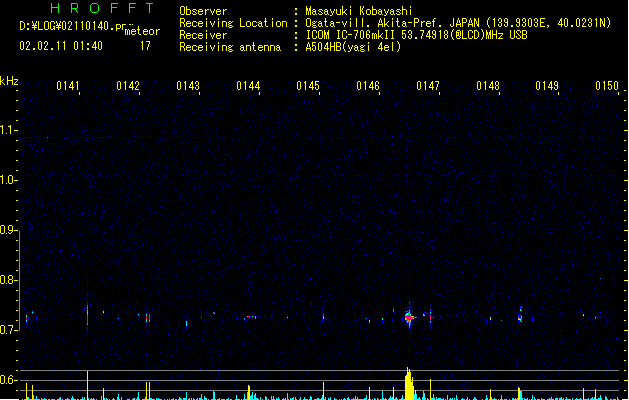Select antenna value A504HB(yagi 4el)

(x=353, y=47)
